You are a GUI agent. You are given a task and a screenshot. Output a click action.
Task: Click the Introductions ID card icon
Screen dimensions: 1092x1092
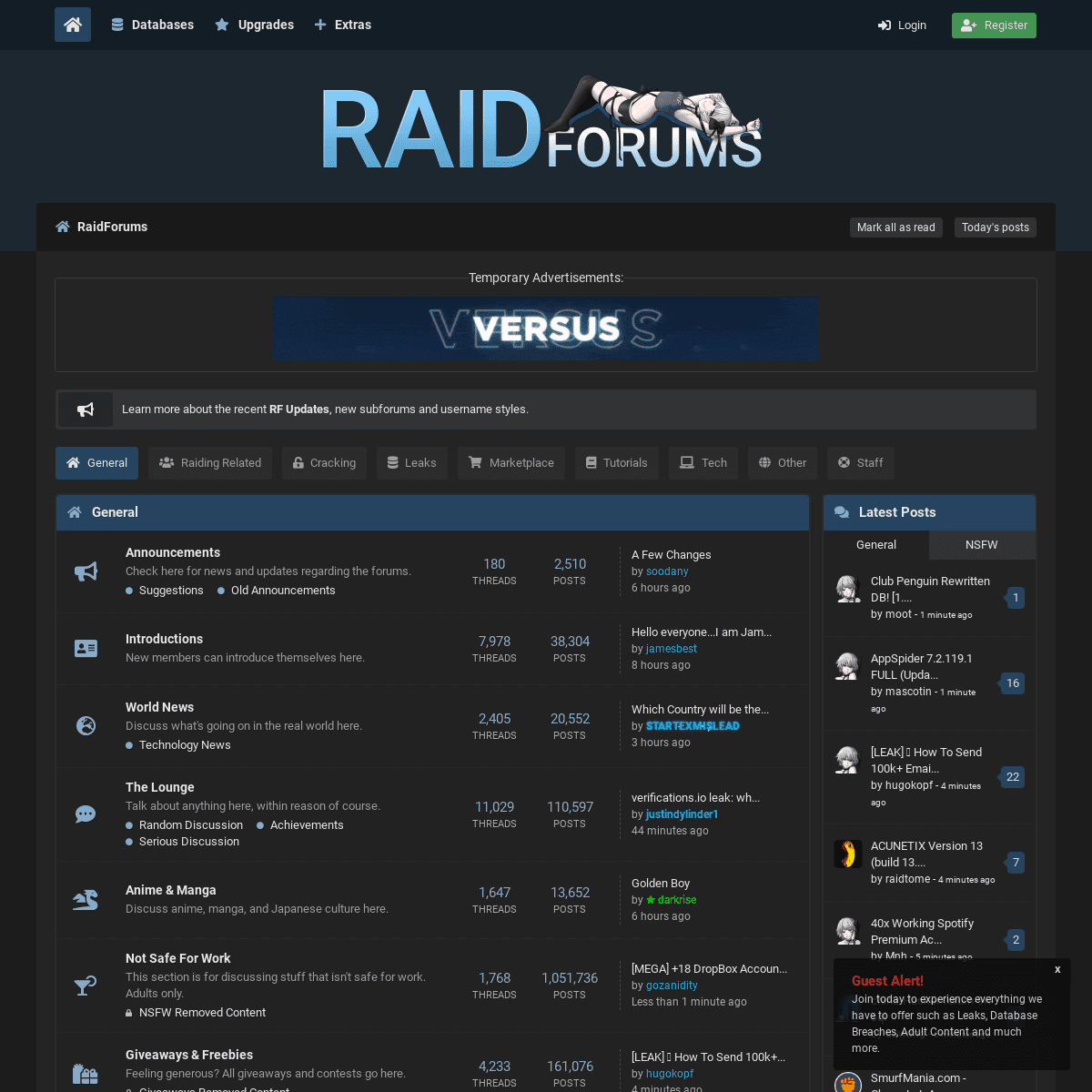point(86,649)
